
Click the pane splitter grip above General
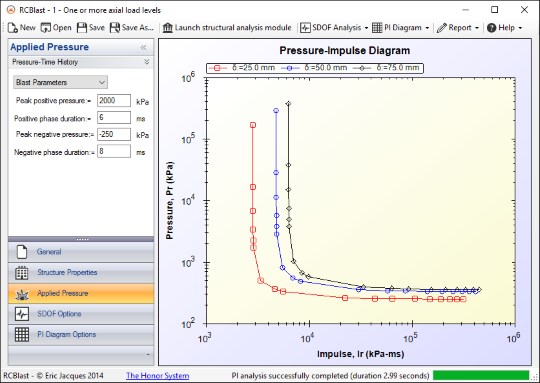point(82,239)
